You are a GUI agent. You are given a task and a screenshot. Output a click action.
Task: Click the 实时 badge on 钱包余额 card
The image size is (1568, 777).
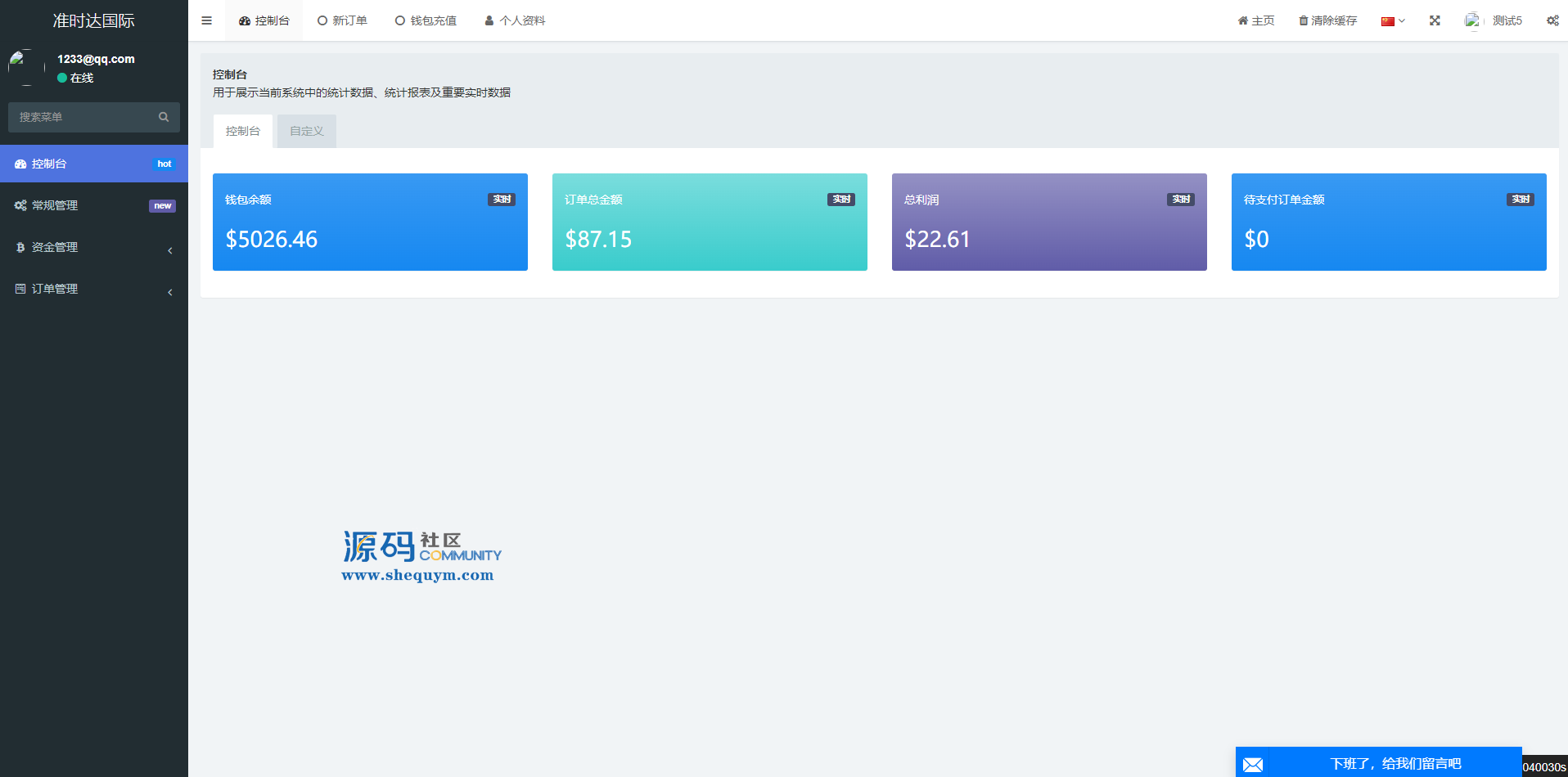pos(502,200)
